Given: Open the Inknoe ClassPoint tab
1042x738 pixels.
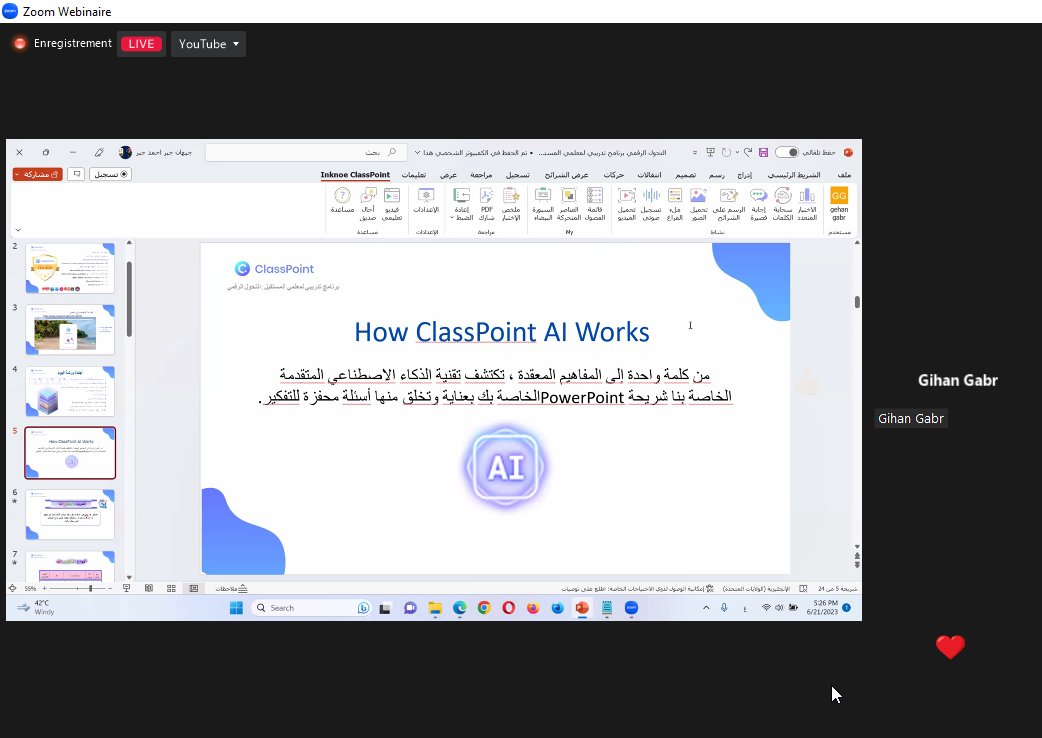Looking at the screenshot, I should tap(355, 175).
